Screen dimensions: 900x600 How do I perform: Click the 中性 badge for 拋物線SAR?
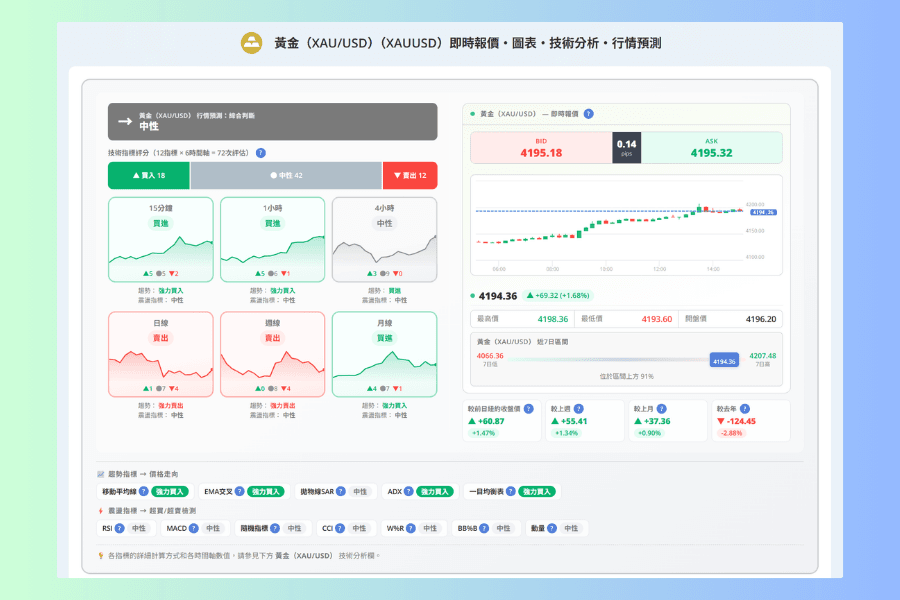[x=360, y=491]
